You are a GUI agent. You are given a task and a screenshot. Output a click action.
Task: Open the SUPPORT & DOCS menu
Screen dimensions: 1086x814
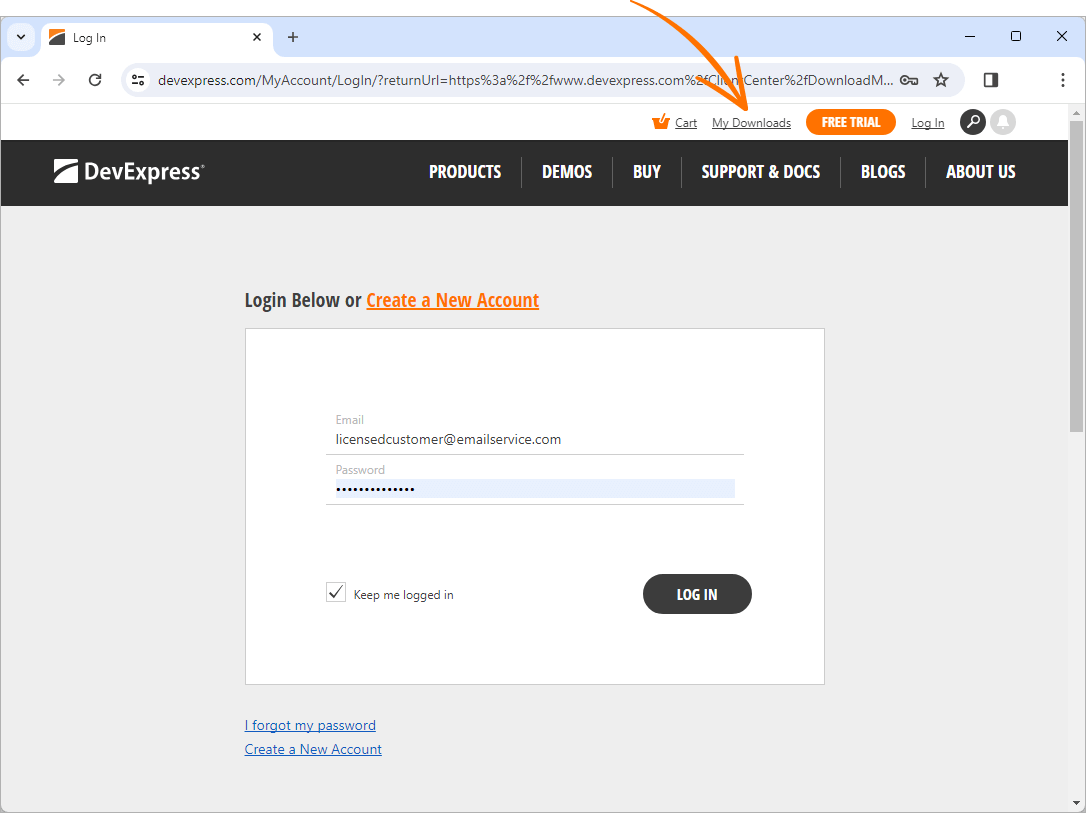761,172
